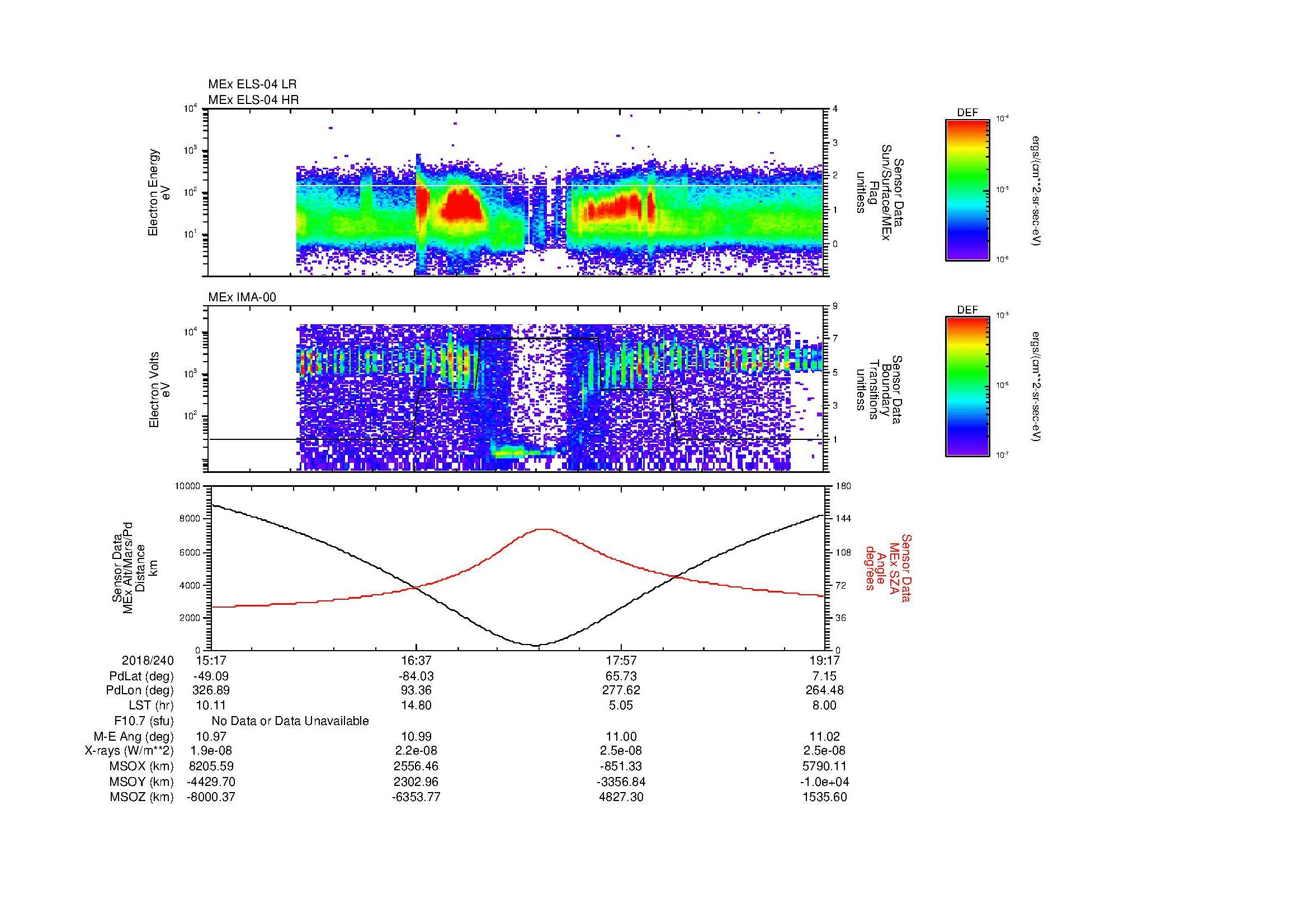Click the MSOX value '8205.59'
Viewport: 1308px width, 924px height.
click(x=211, y=766)
